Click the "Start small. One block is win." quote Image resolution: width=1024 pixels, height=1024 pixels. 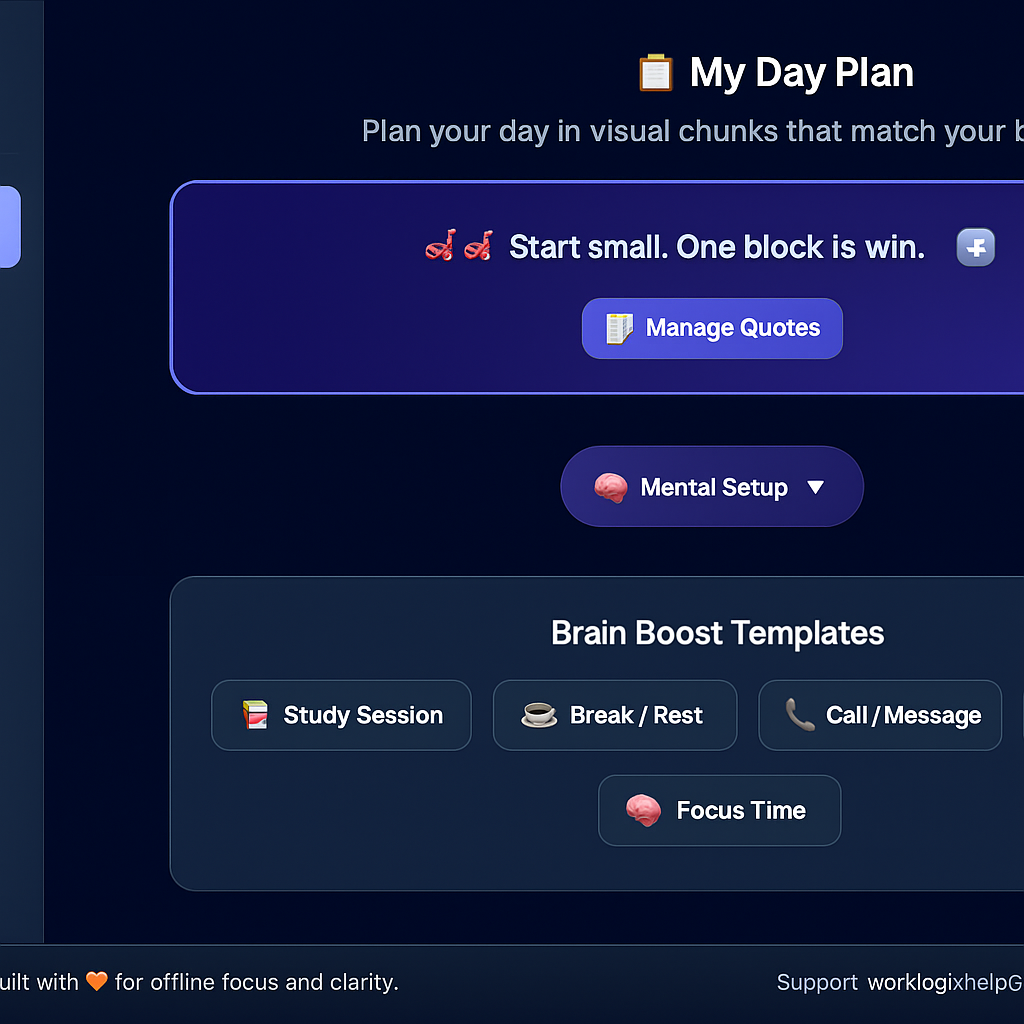(x=717, y=247)
